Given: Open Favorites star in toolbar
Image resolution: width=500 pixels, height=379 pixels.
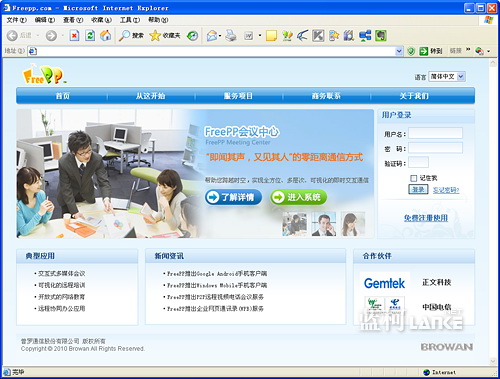Looking at the screenshot, I should [x=165, y=35].
